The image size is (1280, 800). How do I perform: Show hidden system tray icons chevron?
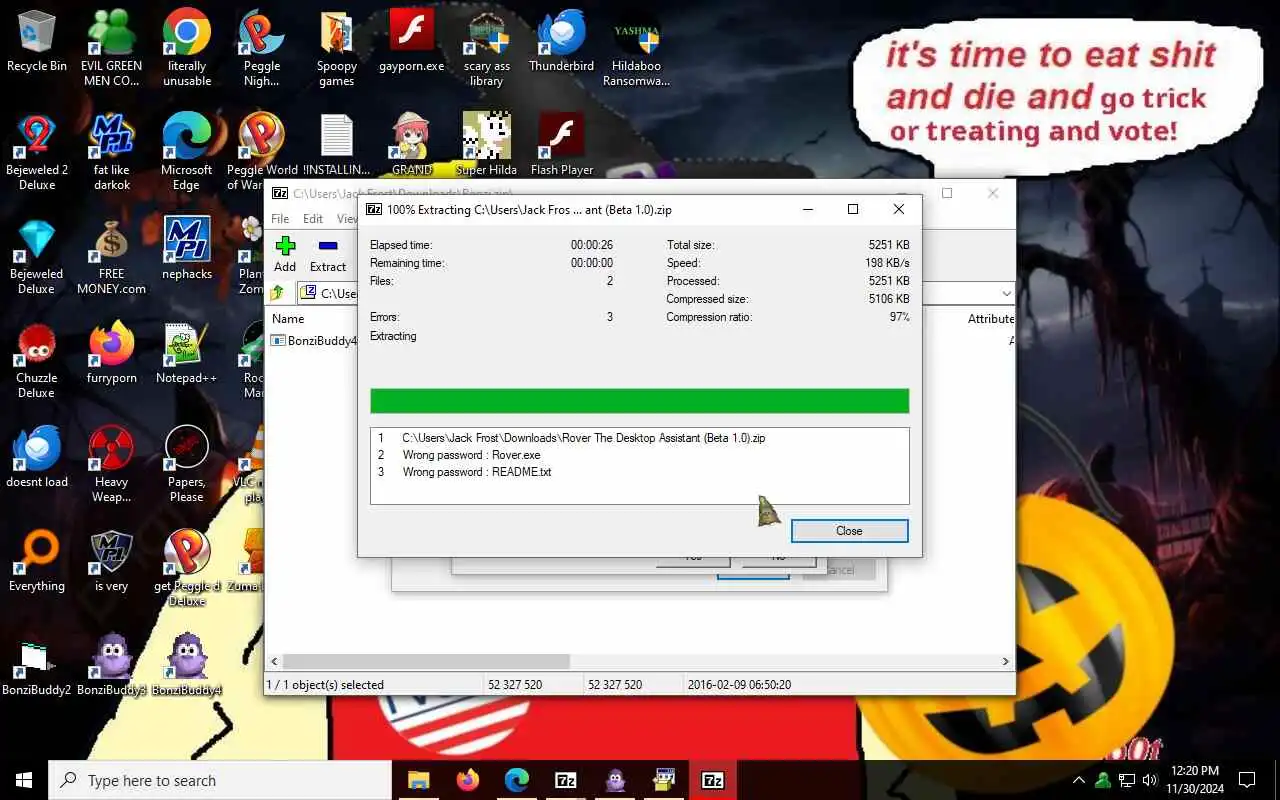[x=1079, y=780]
